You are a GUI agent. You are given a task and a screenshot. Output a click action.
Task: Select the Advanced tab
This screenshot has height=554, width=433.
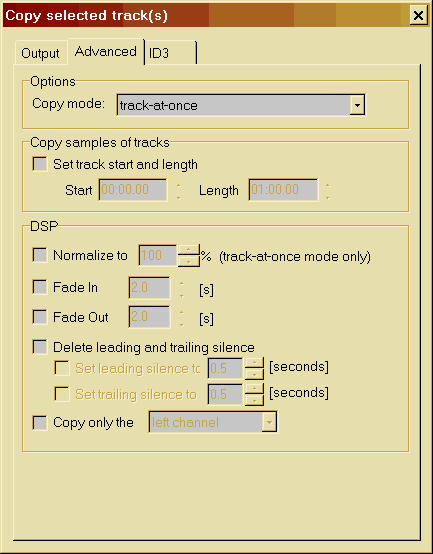(x=106, y=52)
